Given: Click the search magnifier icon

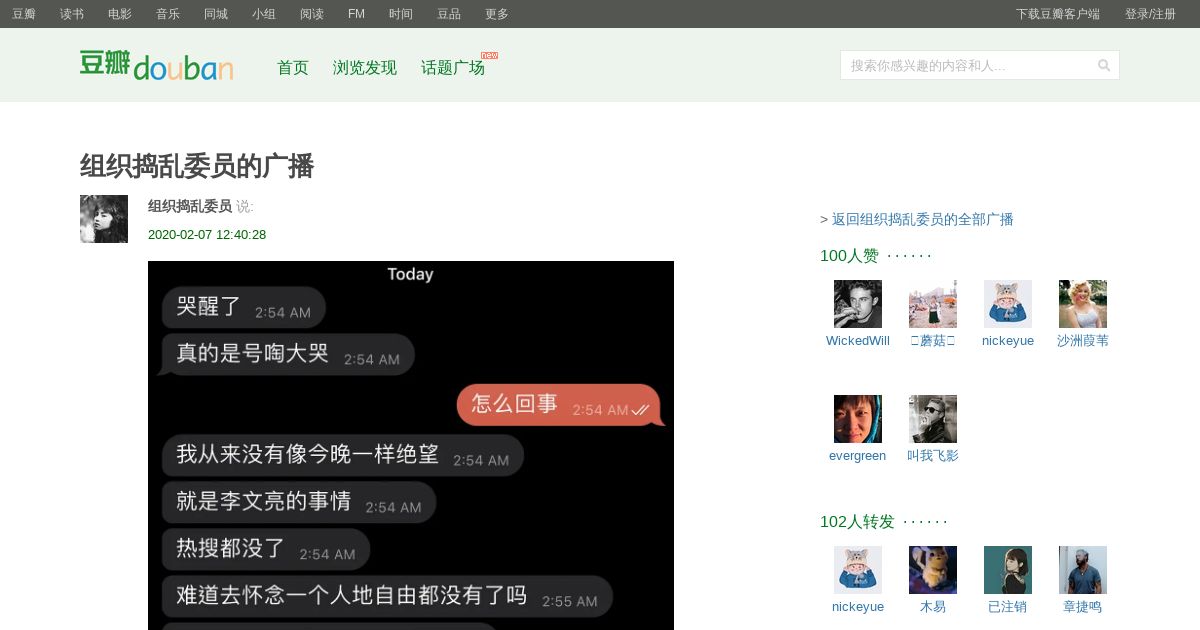Looking at the screenshot, I should [1104, 65].
